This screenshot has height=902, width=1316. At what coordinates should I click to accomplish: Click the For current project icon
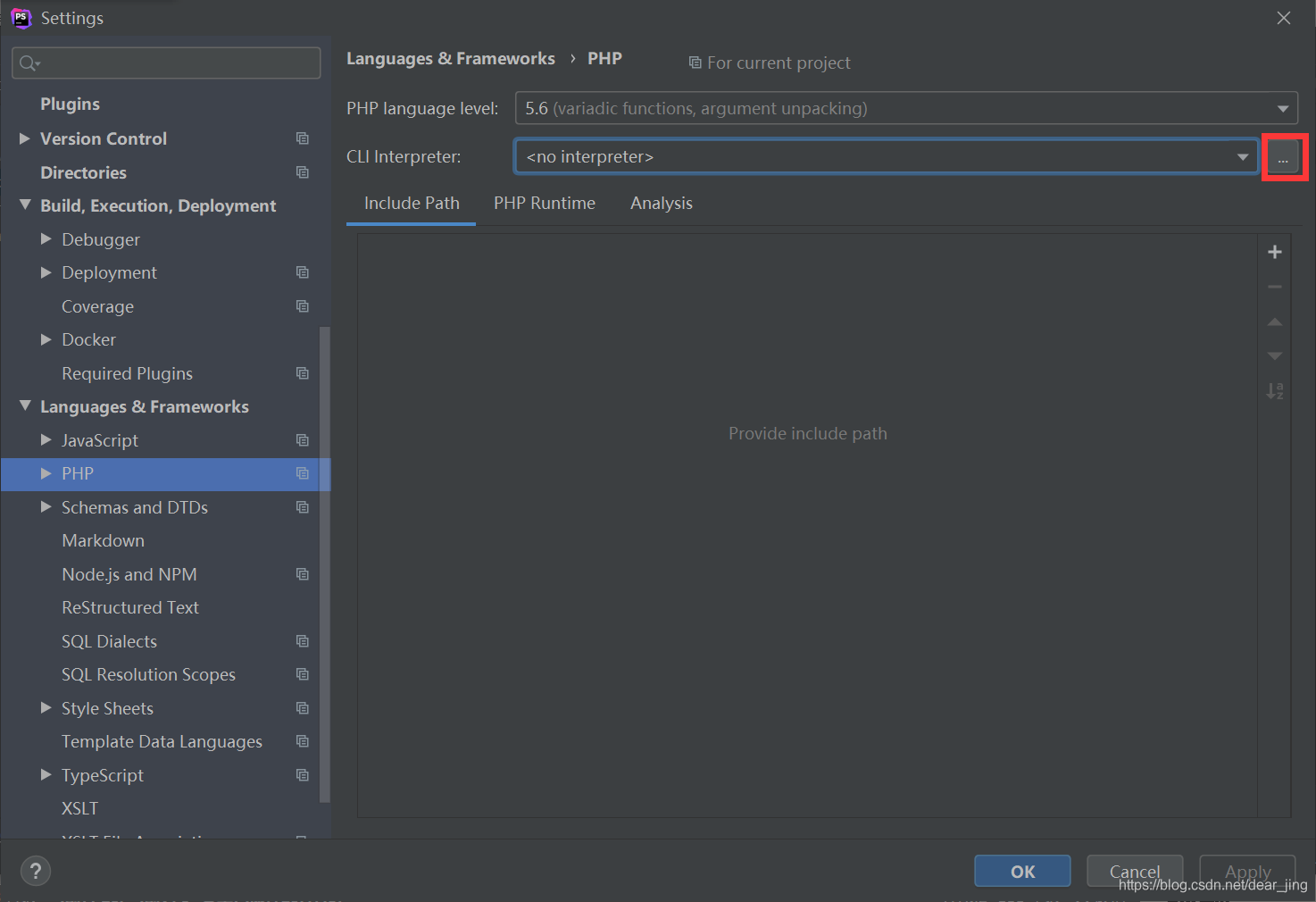(x=695, y=63)
